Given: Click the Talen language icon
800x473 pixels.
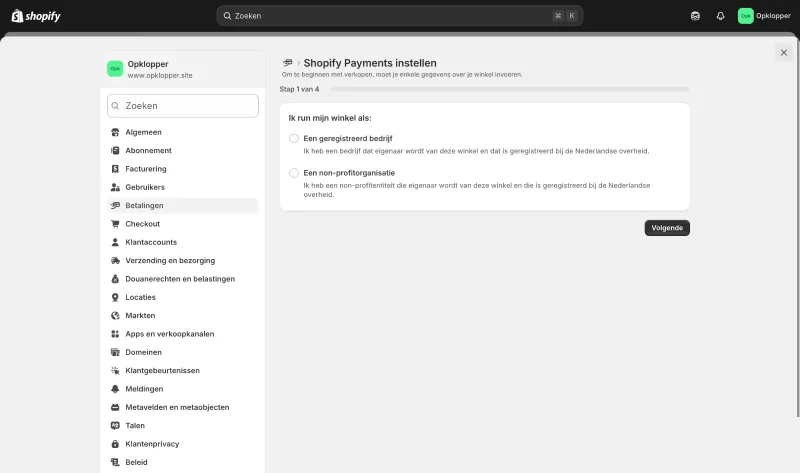Looking at the screenshot, I should click(x=115, y=426).
